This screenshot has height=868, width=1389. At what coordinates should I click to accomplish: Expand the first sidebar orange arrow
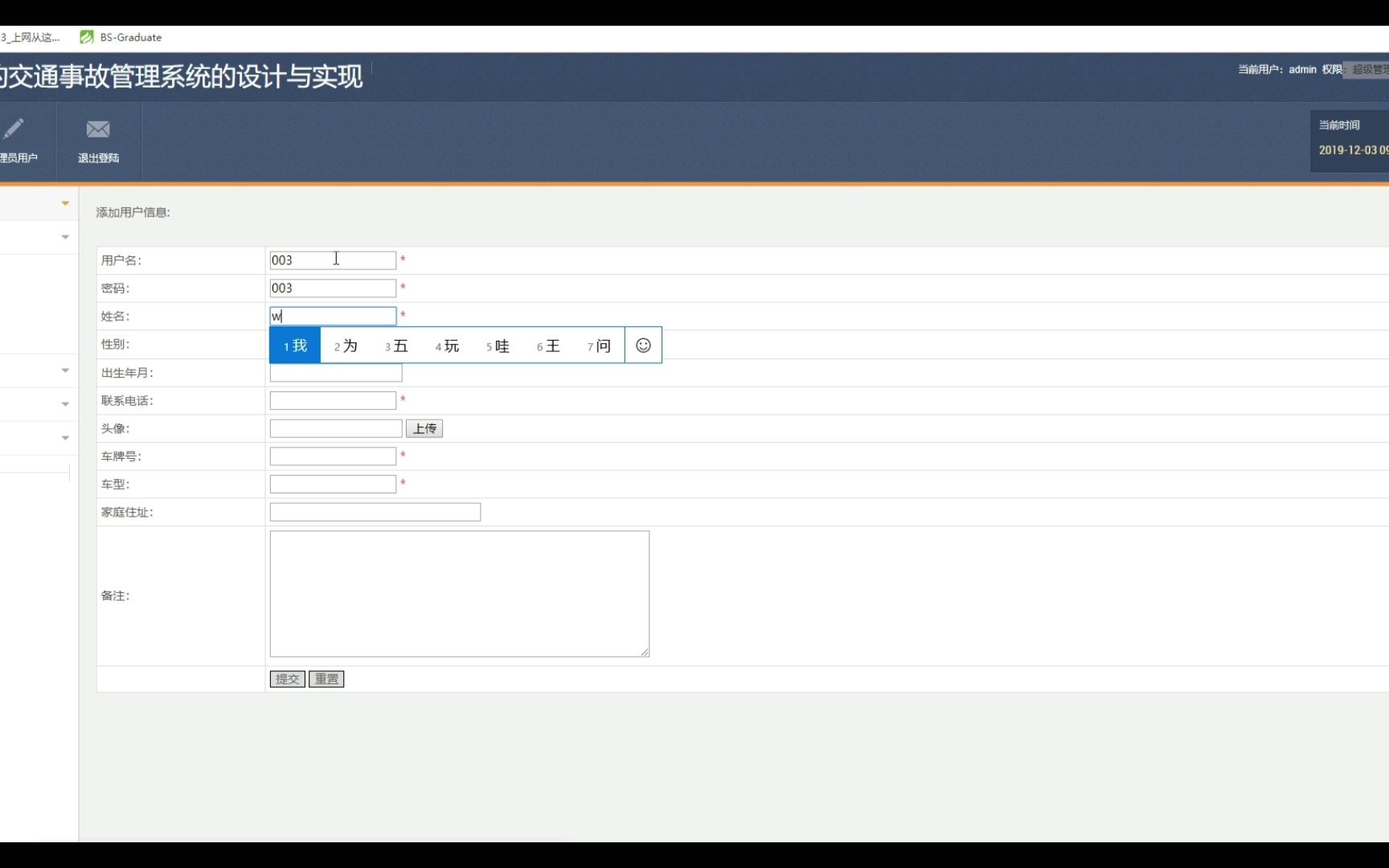[x=65, y=203]
